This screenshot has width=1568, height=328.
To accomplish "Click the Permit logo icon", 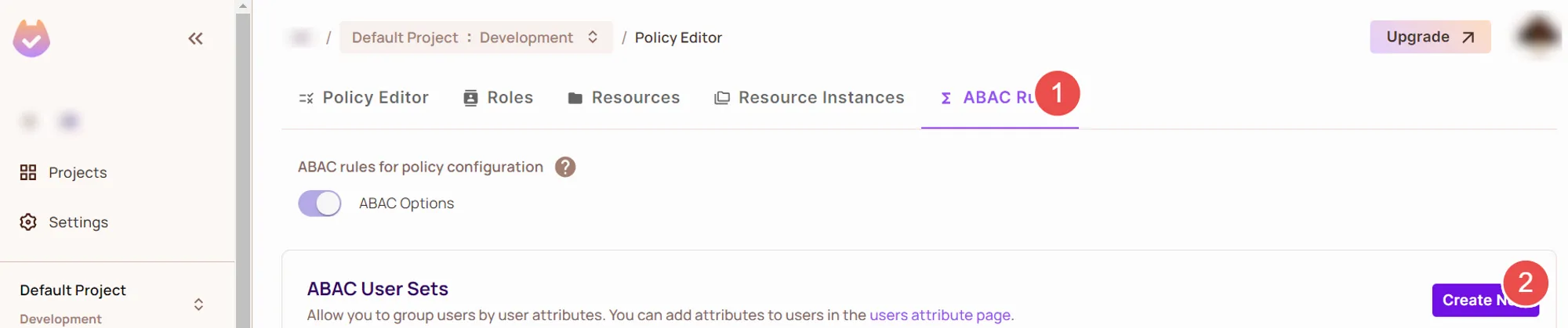I will pyautogui.click(x=31, y=38).
